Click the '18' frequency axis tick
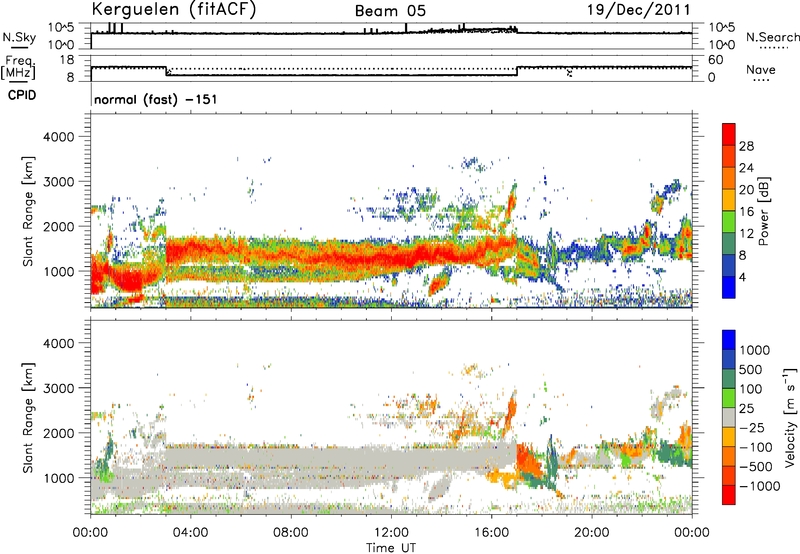The height and width of the screenshot is (554, 800). [66, 60]
